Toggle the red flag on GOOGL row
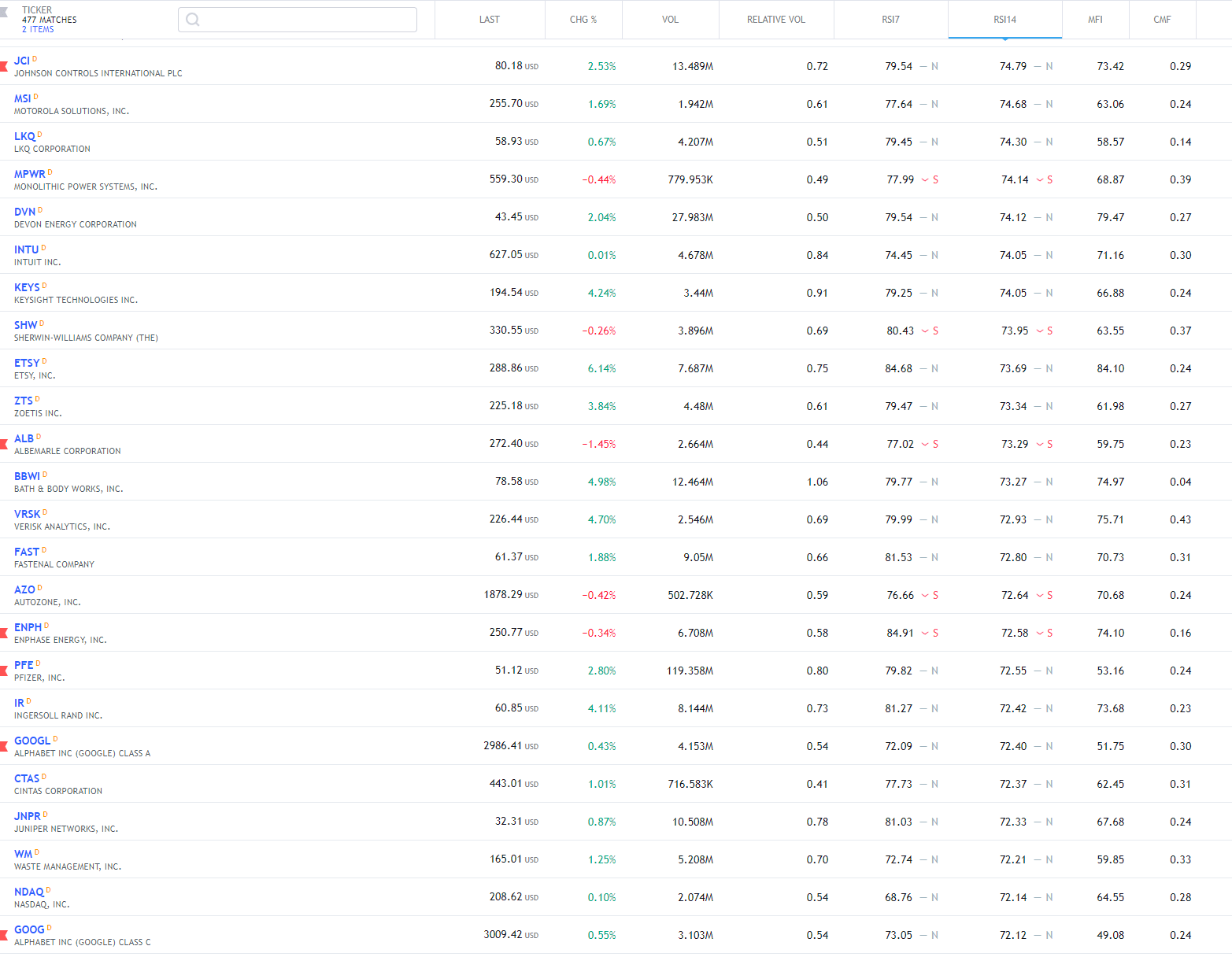 pyautogui.click(x=4, y=746)
